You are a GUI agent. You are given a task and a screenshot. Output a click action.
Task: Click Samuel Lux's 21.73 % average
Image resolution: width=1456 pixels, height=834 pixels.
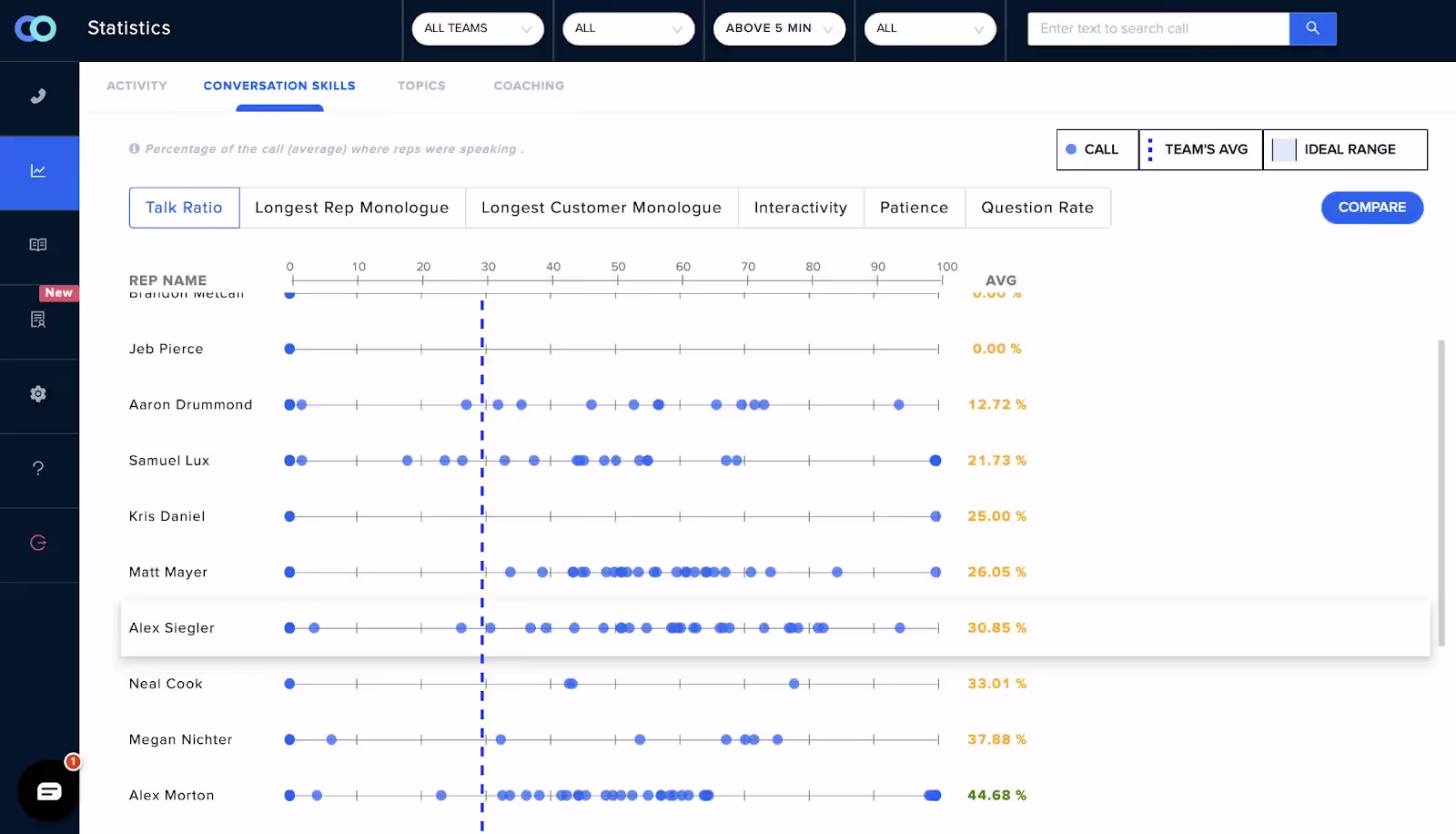[996, 461]
